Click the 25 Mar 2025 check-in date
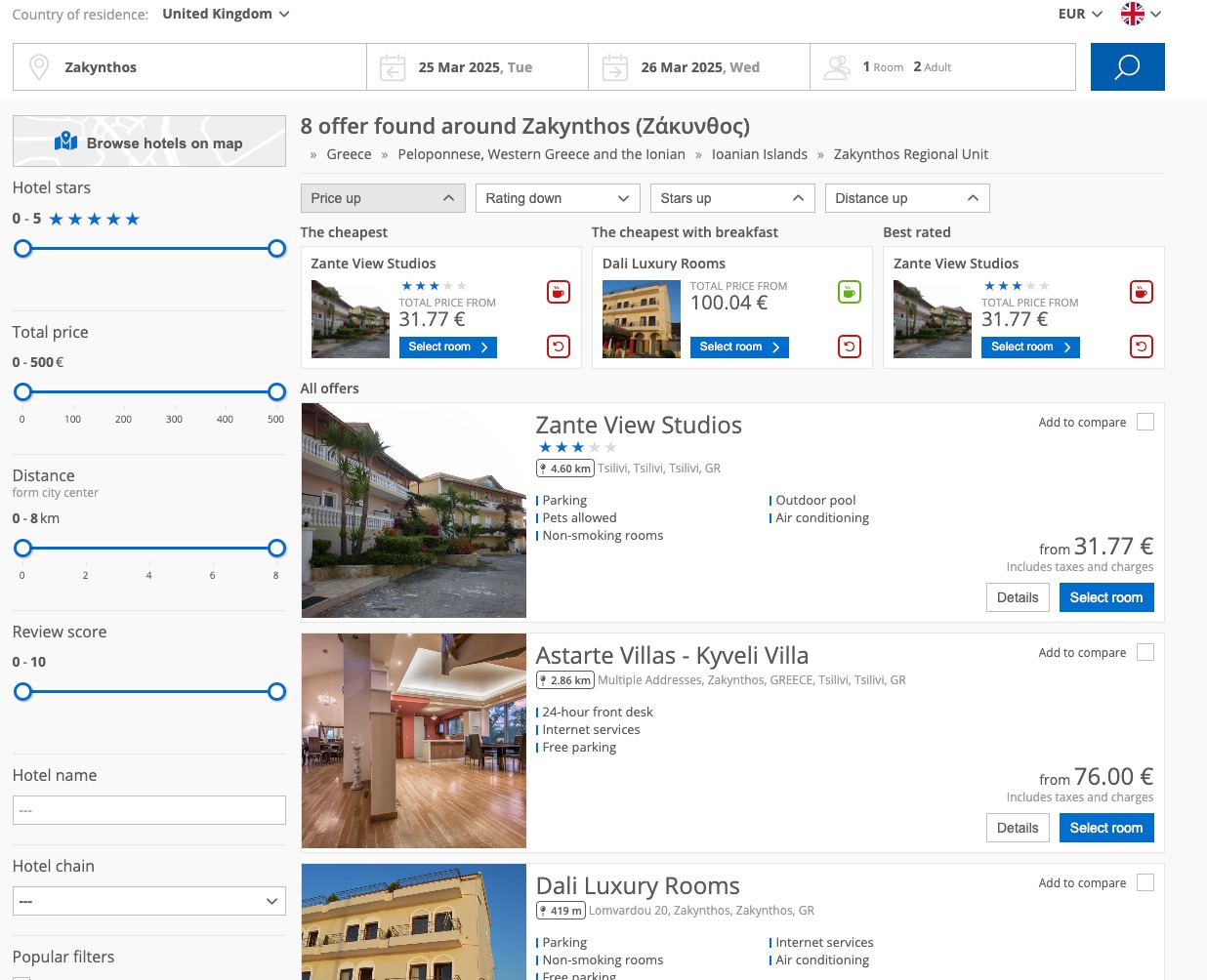 pyautogui.click(x=476, y=67)
